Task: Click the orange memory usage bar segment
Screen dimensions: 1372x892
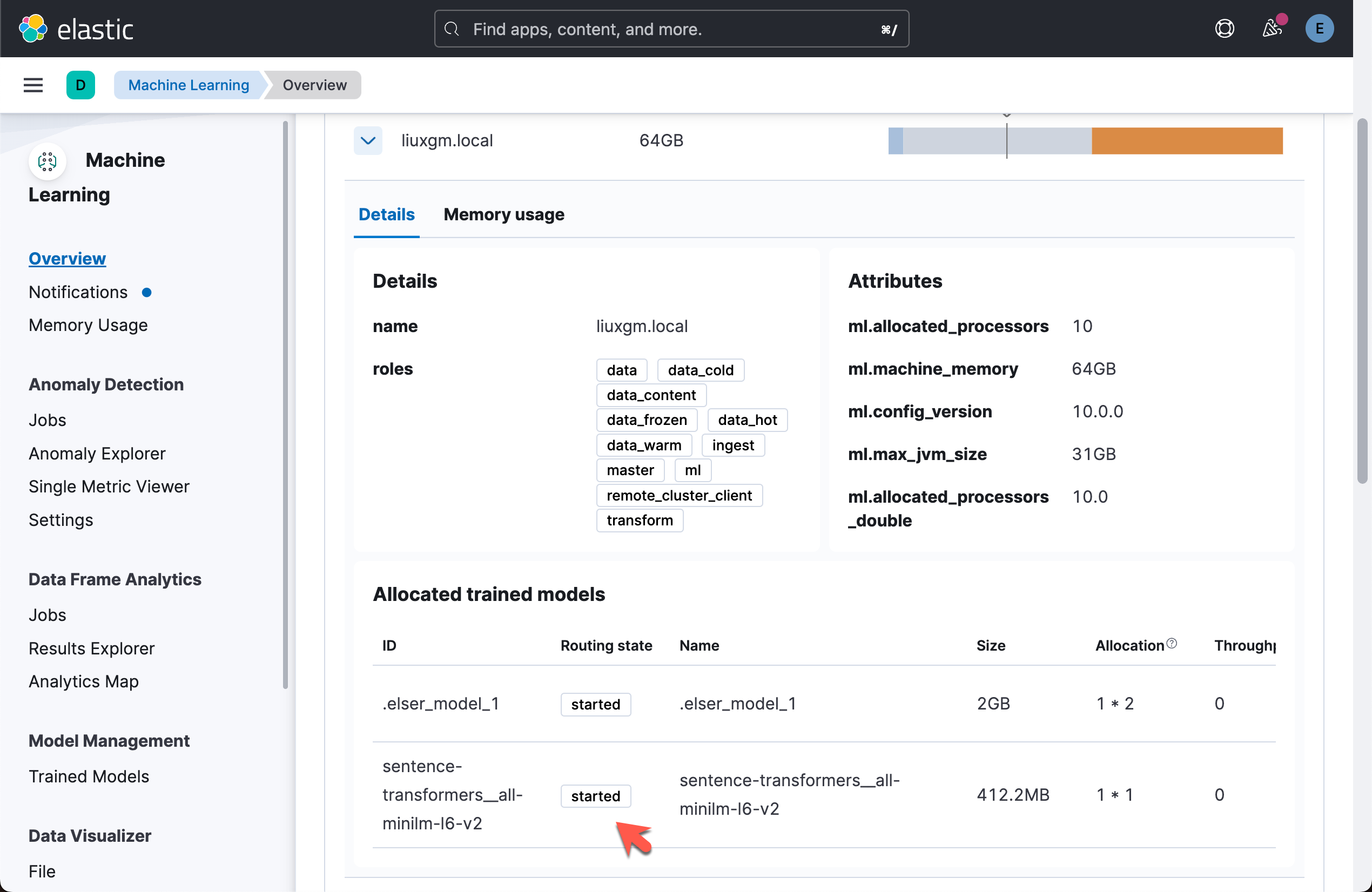Action: click(1186, 140)
